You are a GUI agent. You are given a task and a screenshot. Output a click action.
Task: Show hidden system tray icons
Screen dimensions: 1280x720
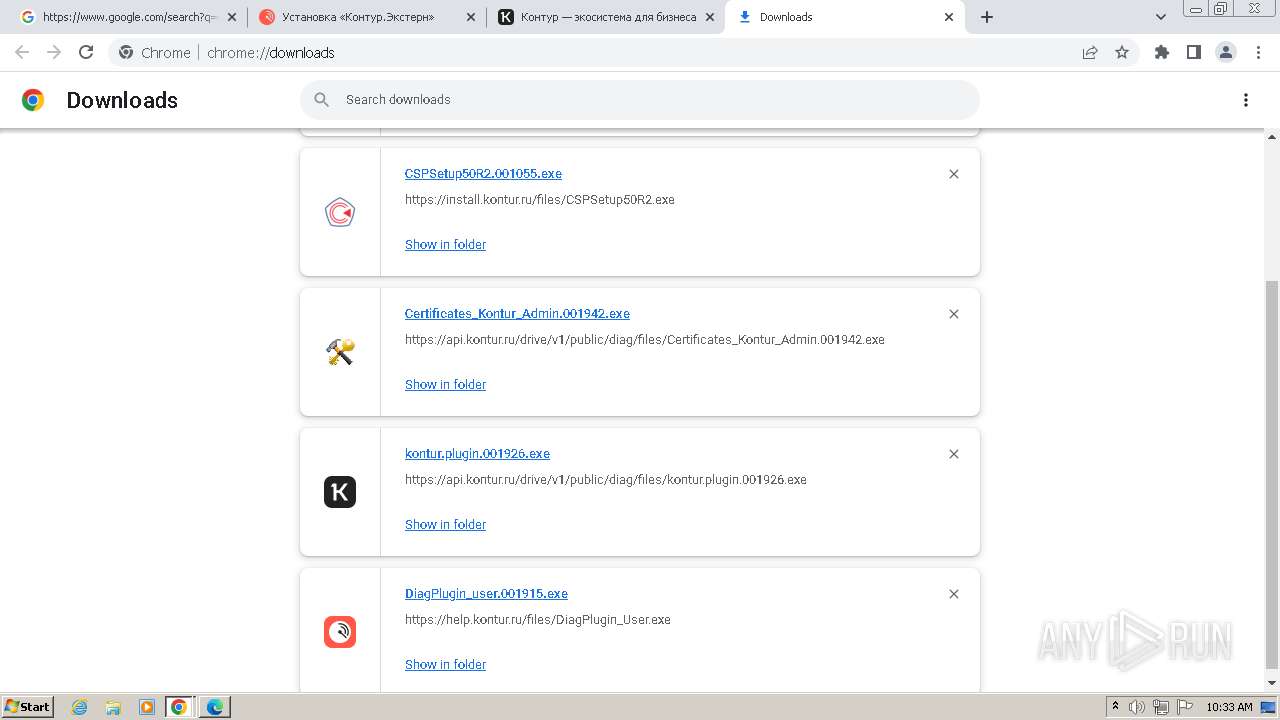pyautogui.click(x=1115, y=707)
